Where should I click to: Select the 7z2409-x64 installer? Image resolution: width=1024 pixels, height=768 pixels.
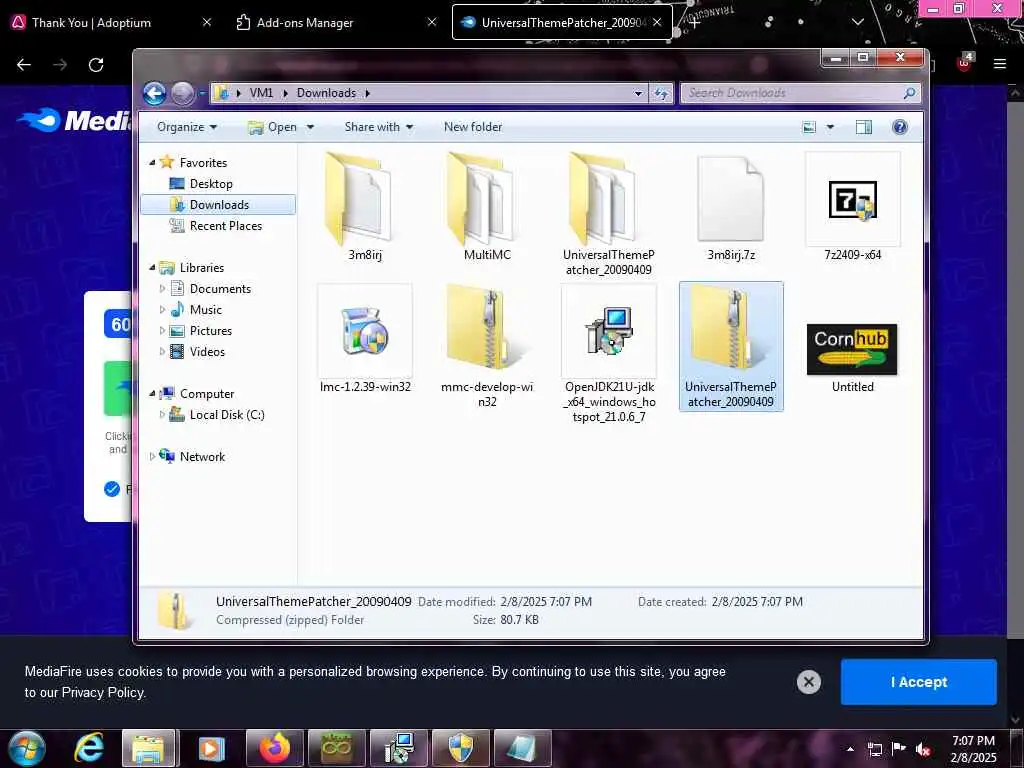coord(852,206)
